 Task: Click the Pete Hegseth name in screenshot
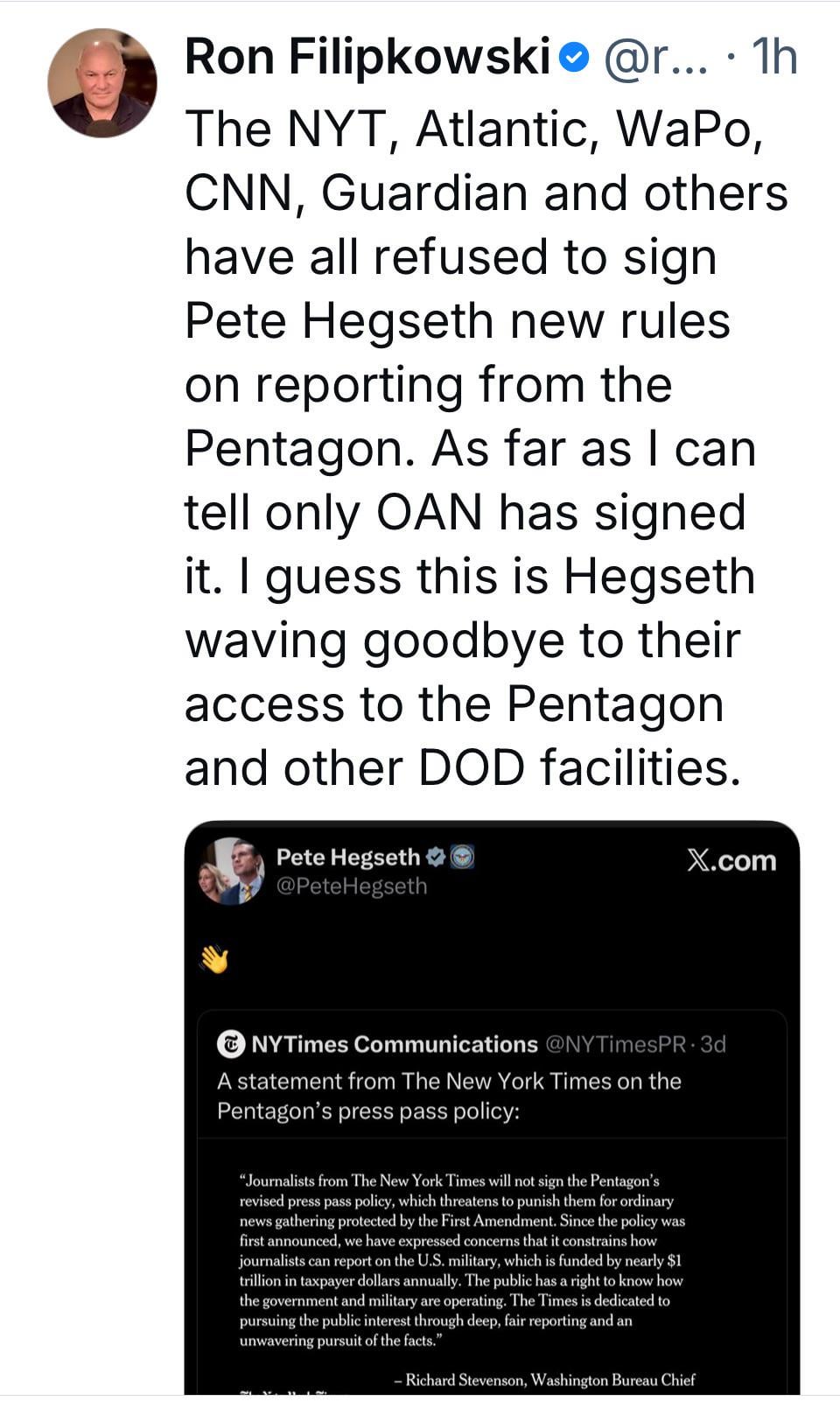348,857
